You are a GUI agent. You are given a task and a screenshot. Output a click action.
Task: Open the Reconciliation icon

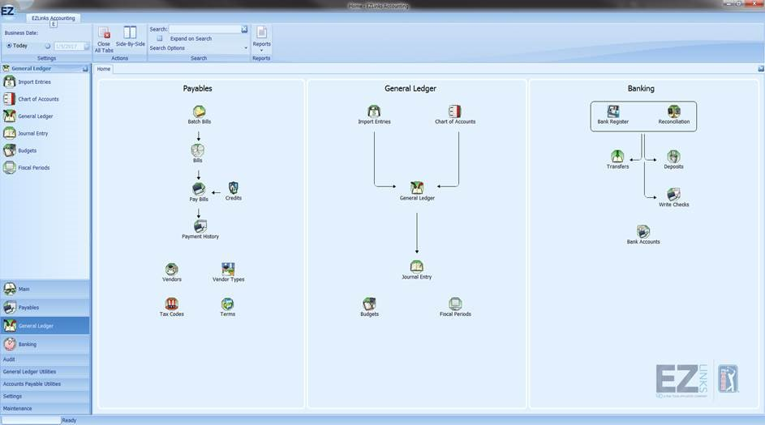pos(674,115)
